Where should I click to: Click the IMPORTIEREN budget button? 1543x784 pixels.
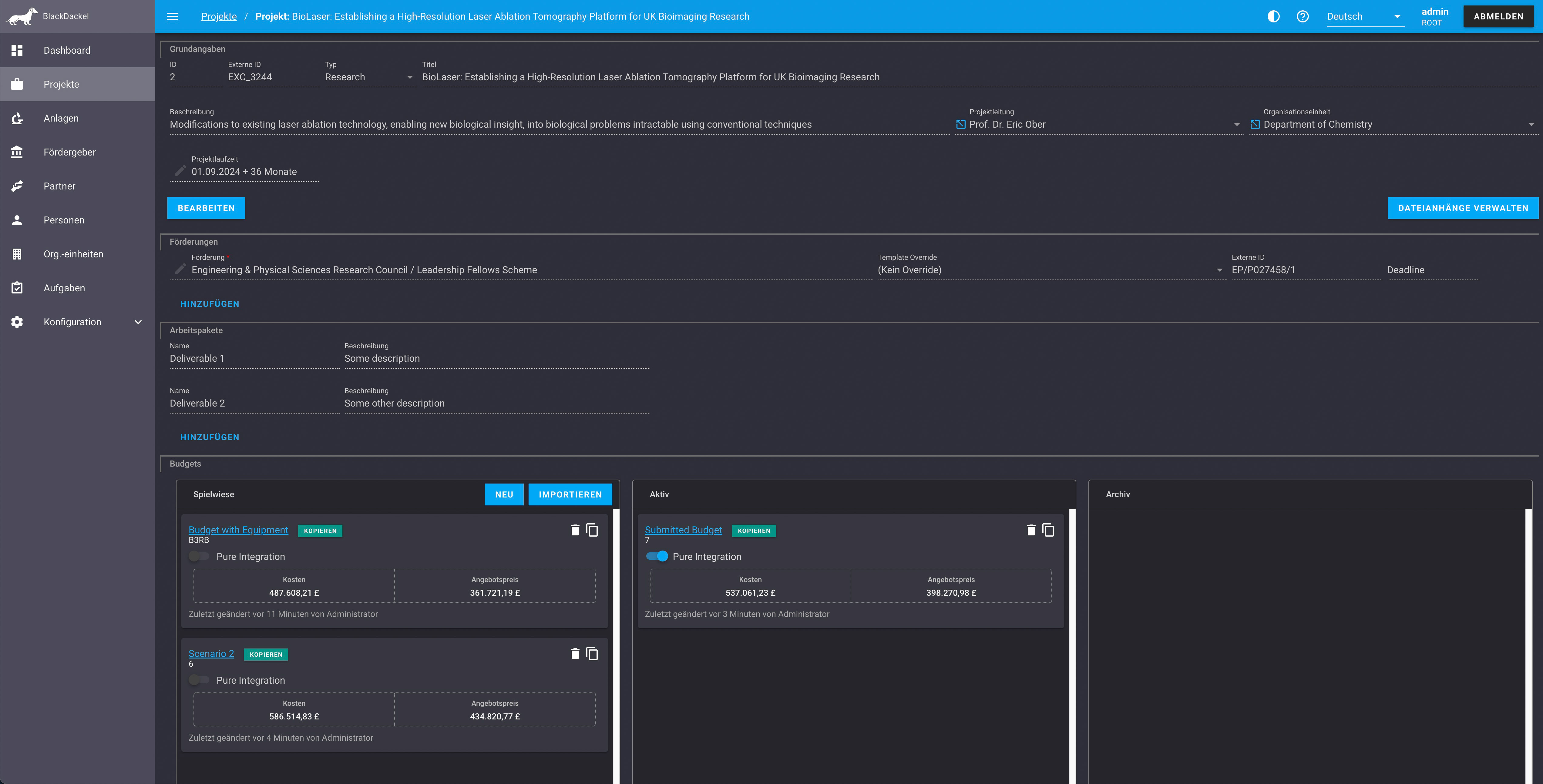coord(570,494)
